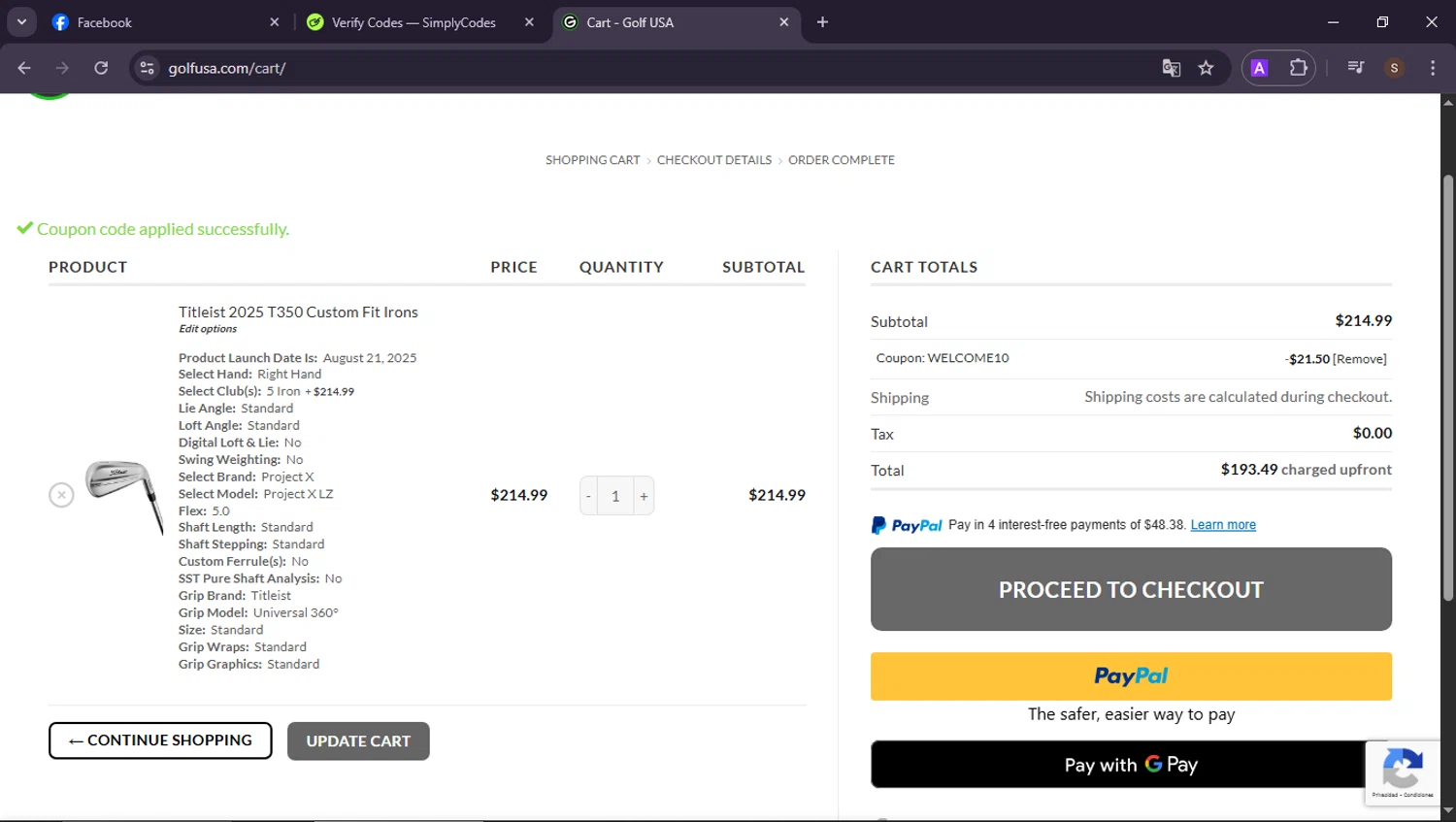Click the reCAPTCHA badge
Screen dimensions: 1456x822
1402,773
